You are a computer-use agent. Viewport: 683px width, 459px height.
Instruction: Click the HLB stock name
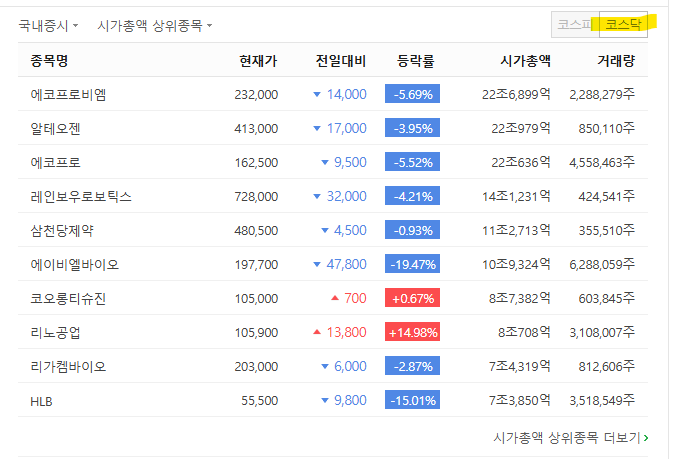point(44,400)
